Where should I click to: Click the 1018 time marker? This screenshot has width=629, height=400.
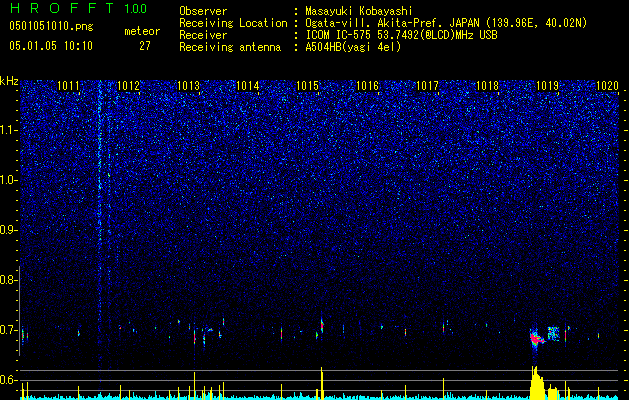click(487, 85)
